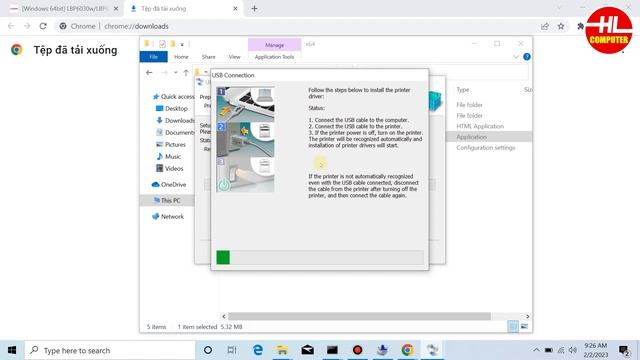
Task: Launch Microsoft Edge from taskbar
Action: [x=258, y=350]
